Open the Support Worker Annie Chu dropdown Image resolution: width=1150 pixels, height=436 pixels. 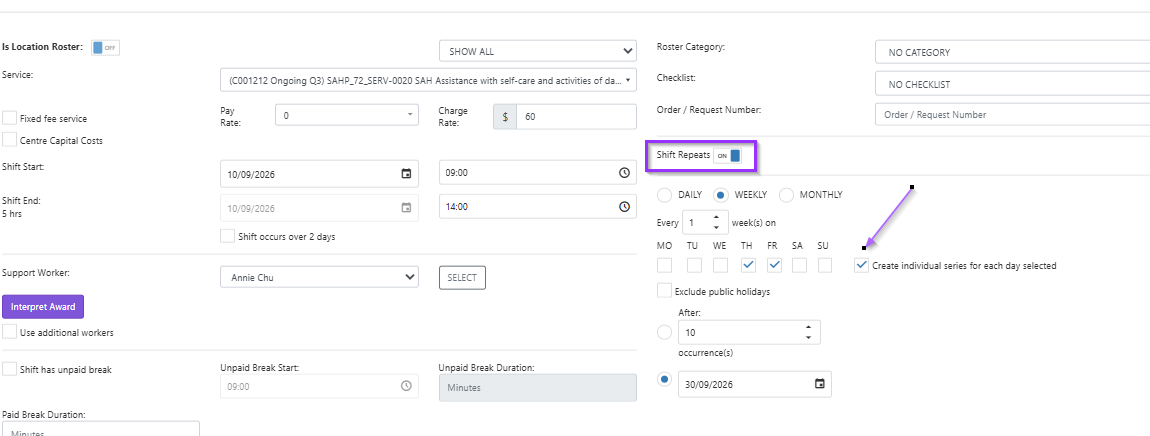click(319, 277)
